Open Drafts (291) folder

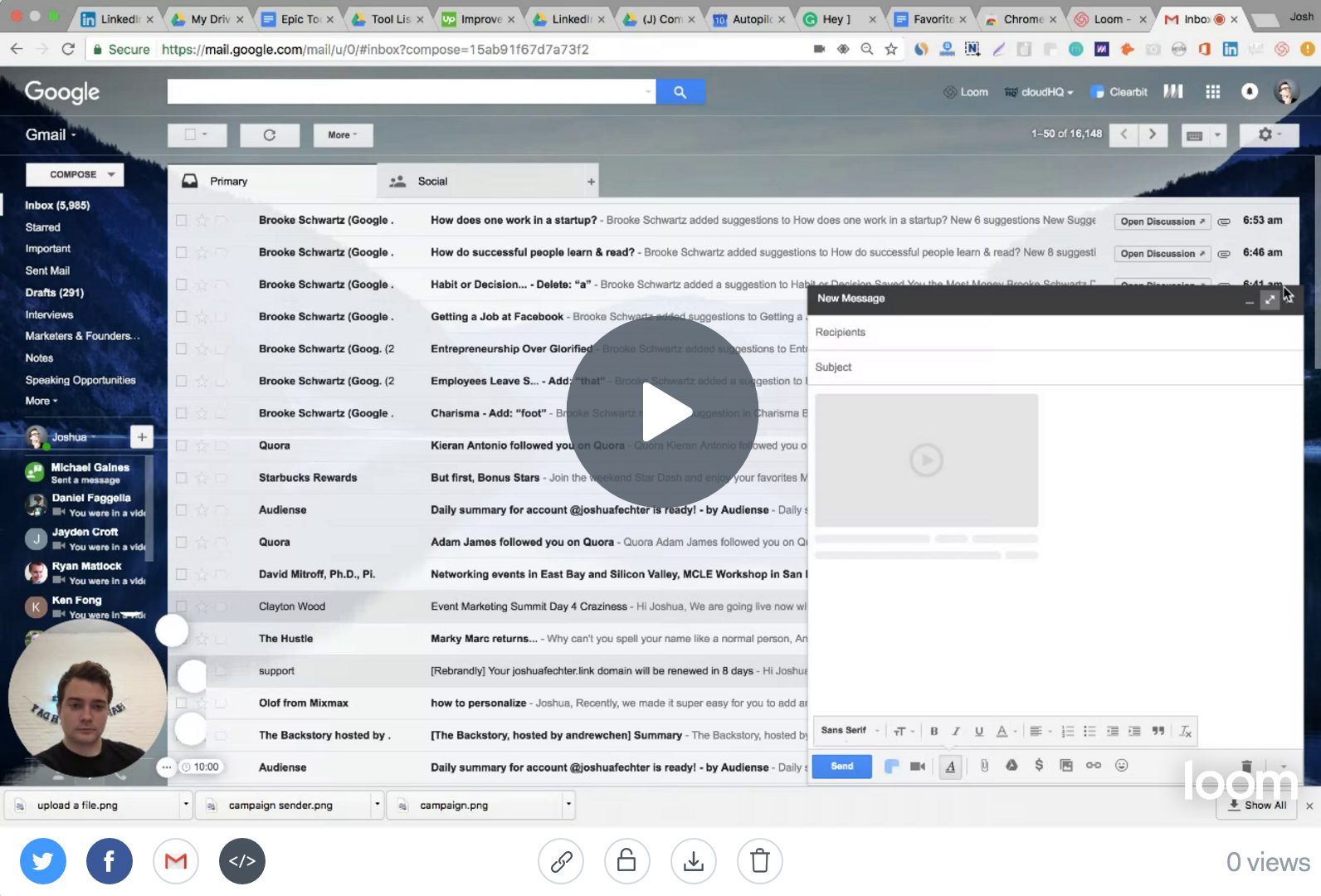pos(54,293)
